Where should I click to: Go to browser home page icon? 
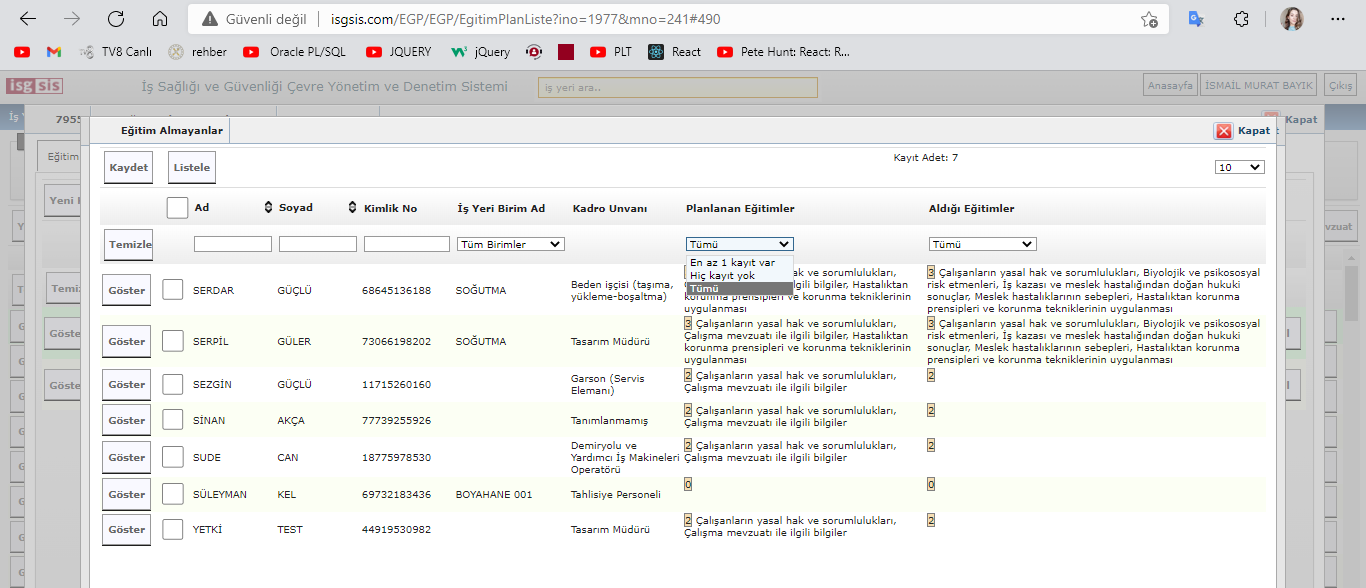(x=160, y=19)
